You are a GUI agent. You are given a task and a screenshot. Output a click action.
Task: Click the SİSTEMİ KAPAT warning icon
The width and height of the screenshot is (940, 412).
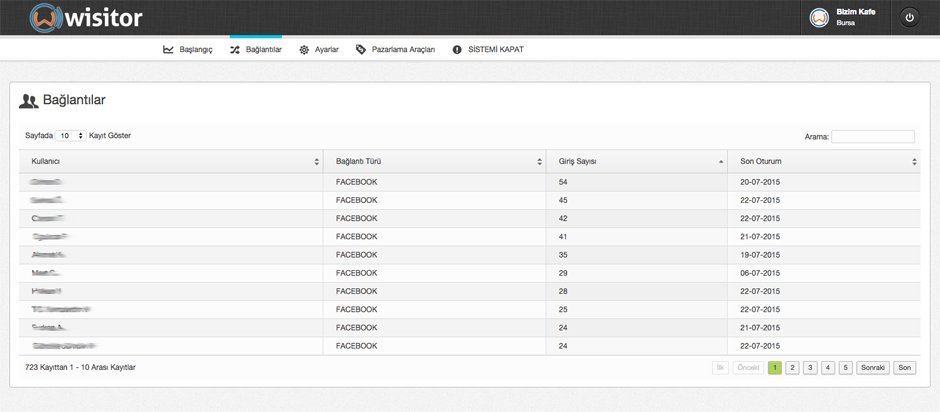point(457,49)
